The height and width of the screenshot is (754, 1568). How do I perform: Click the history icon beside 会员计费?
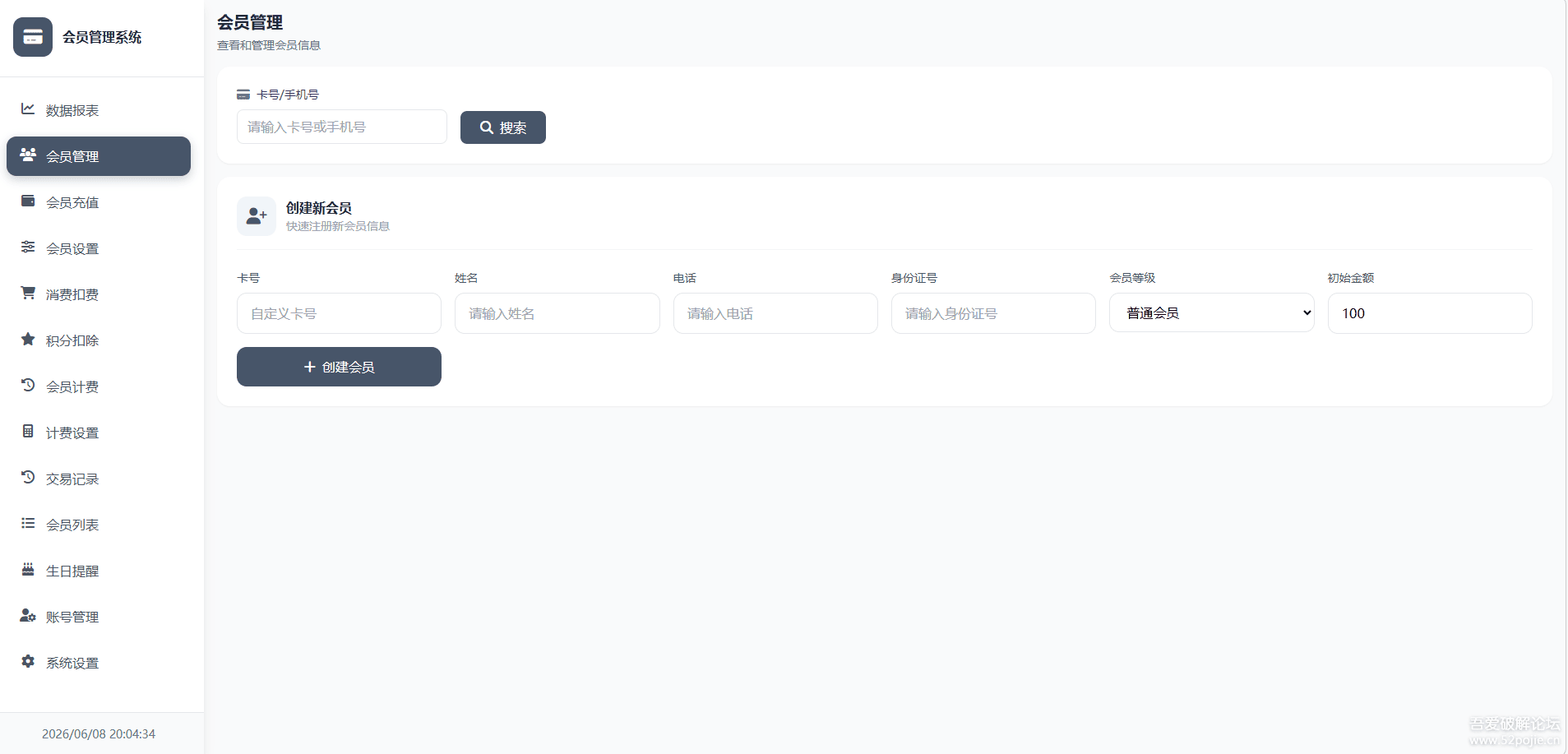tap(28, 385)
